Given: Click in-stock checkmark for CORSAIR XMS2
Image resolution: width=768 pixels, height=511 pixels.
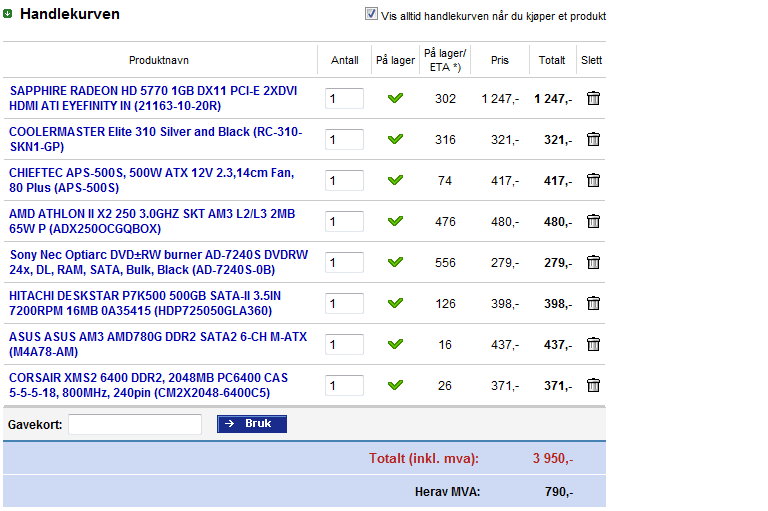Looking at the screenshot, I should [395, 385].
